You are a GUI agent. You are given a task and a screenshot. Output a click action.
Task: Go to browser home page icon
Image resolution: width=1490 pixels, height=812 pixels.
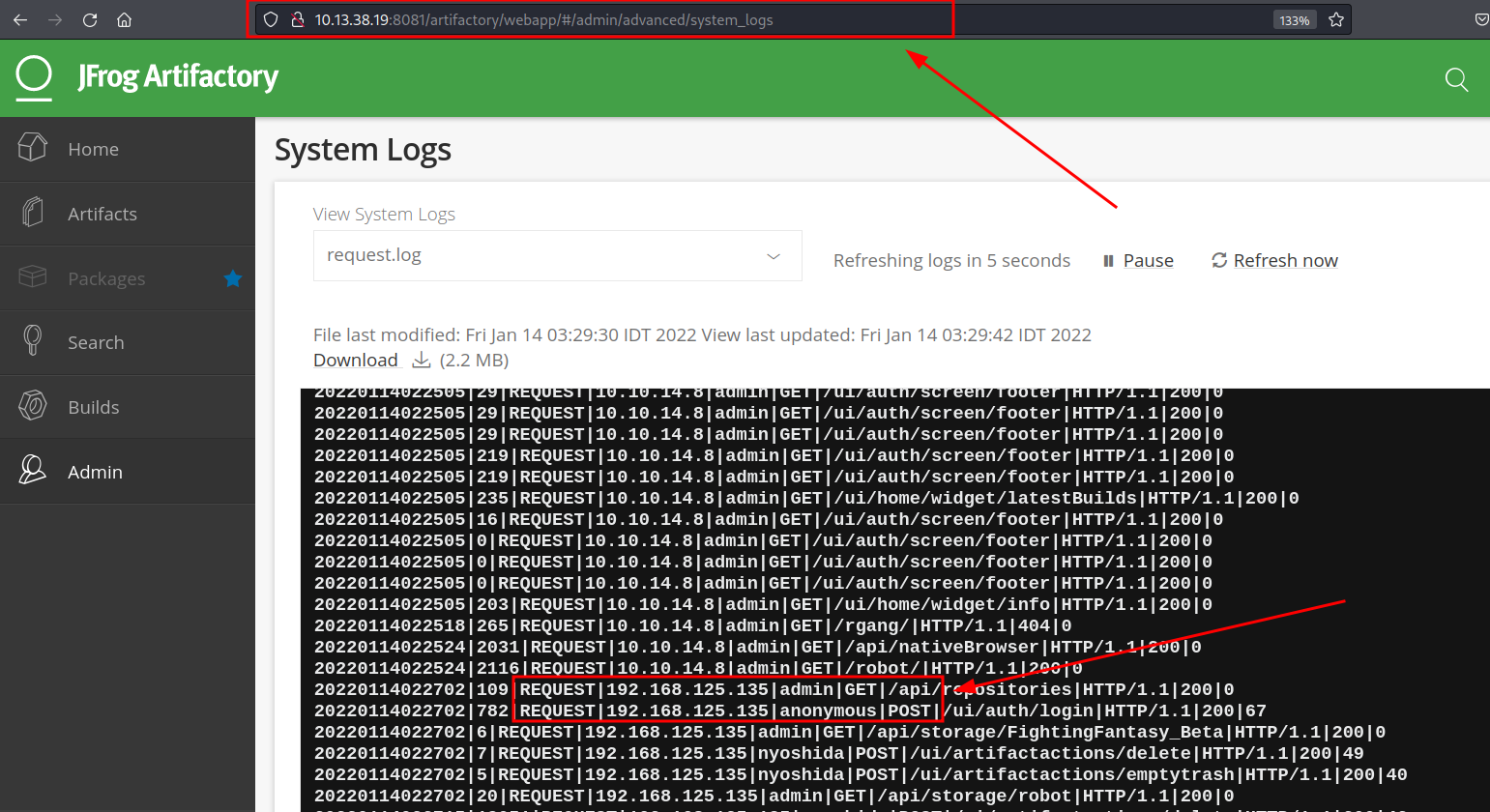coord(124,19)
